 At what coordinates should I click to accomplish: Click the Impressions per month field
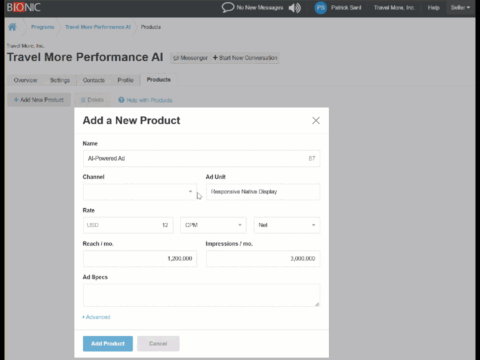(263, 259)
